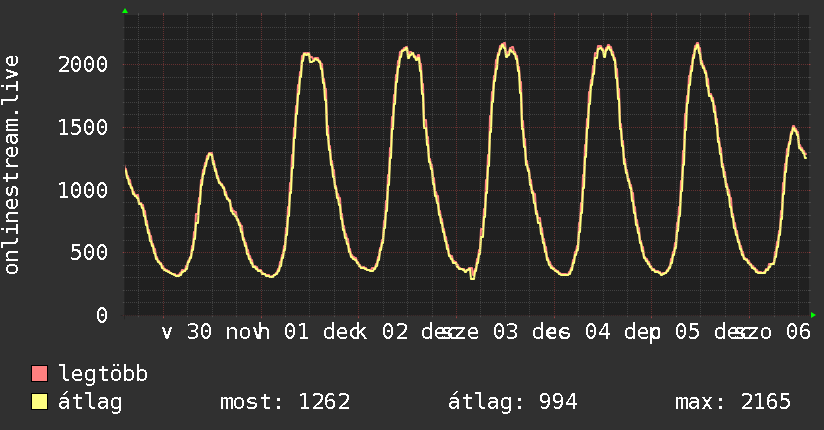This screenshot has height=430, width=824.
Task: Click the smallest peak near v 30 nov
Action: (210, 154)
